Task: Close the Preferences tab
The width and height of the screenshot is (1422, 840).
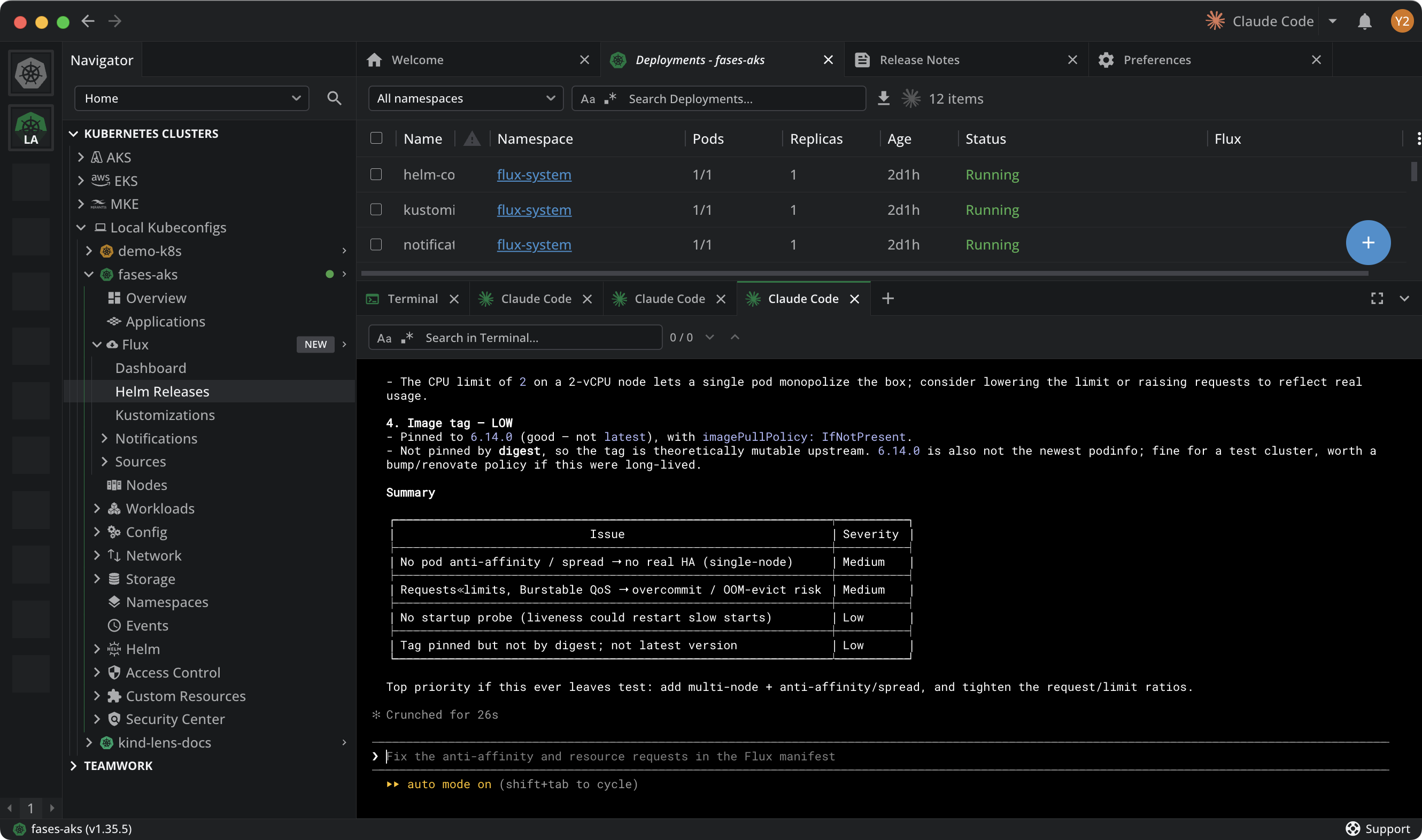Action: pos(1316,60)
